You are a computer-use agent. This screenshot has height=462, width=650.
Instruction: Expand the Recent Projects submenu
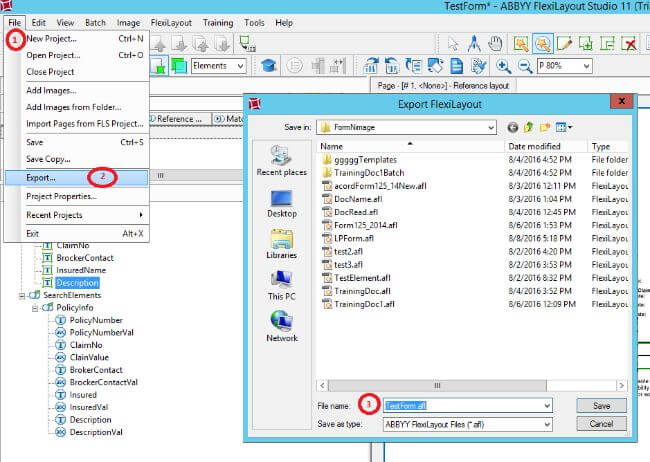[x=84, y=215]
